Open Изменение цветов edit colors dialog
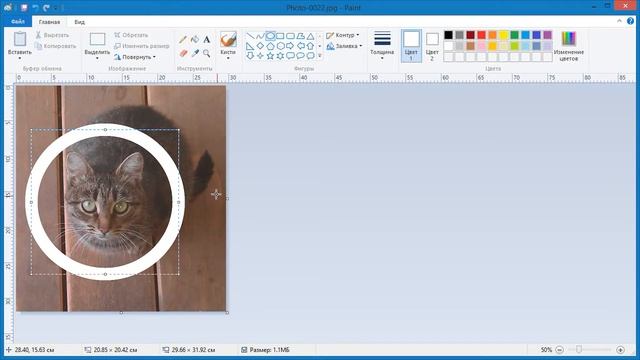Screen dimensions: 640x360 point(569,46)
